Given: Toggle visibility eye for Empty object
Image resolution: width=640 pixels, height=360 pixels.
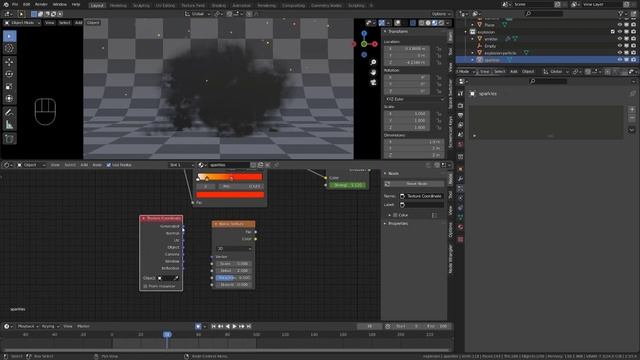Looking at the screenshot, I should pos(620,46).
